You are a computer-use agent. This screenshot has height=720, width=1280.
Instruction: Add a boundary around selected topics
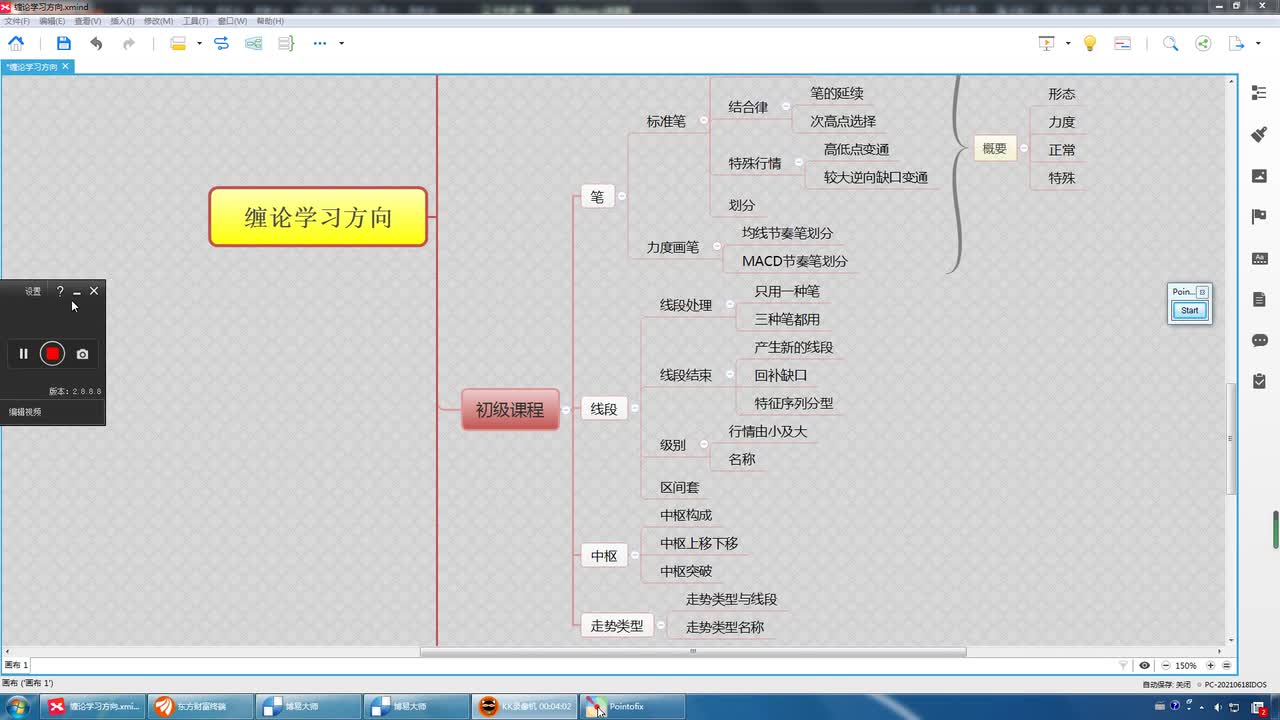(254, 43)
